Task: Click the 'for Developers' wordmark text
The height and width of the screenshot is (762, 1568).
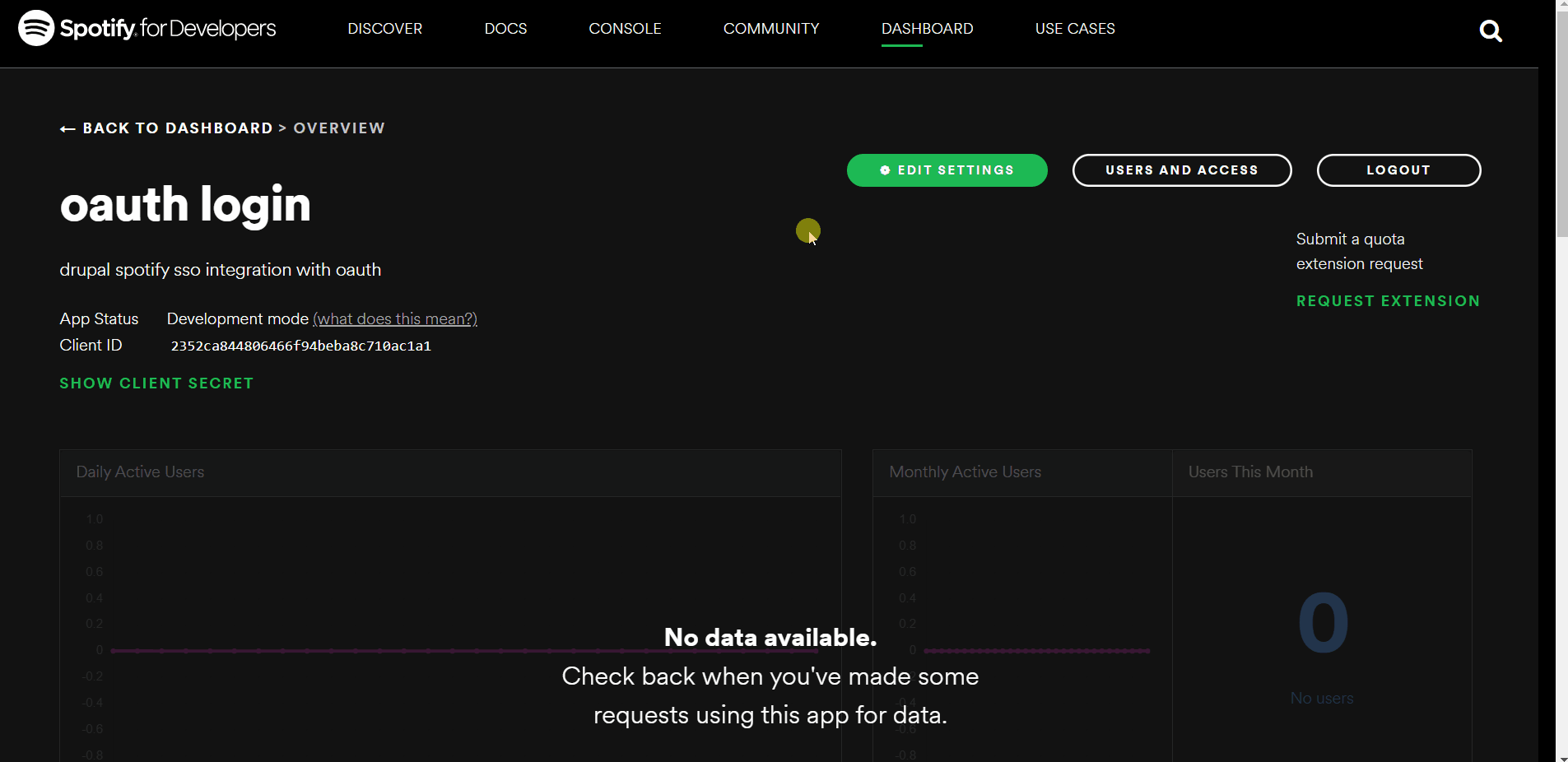Action: (208, 29)
